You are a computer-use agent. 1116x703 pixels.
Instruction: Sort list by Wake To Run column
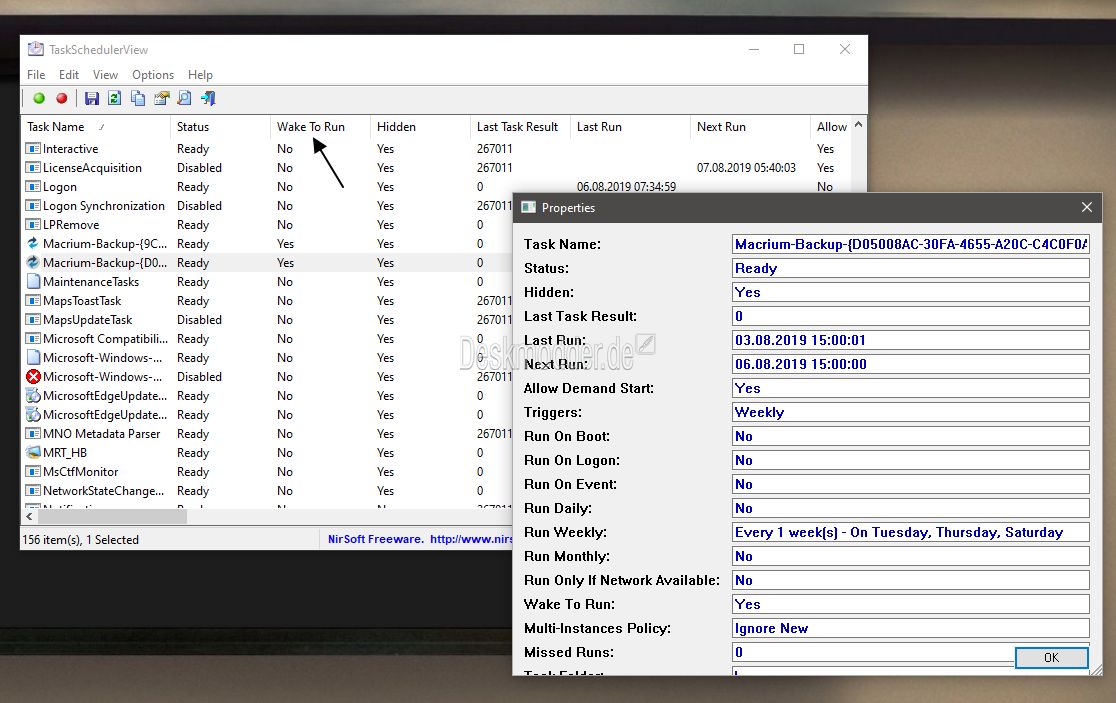311,127
